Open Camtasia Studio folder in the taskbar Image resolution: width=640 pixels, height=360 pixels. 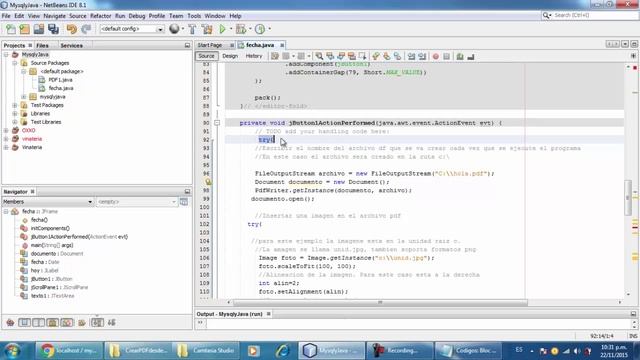(x=206, y=351)
